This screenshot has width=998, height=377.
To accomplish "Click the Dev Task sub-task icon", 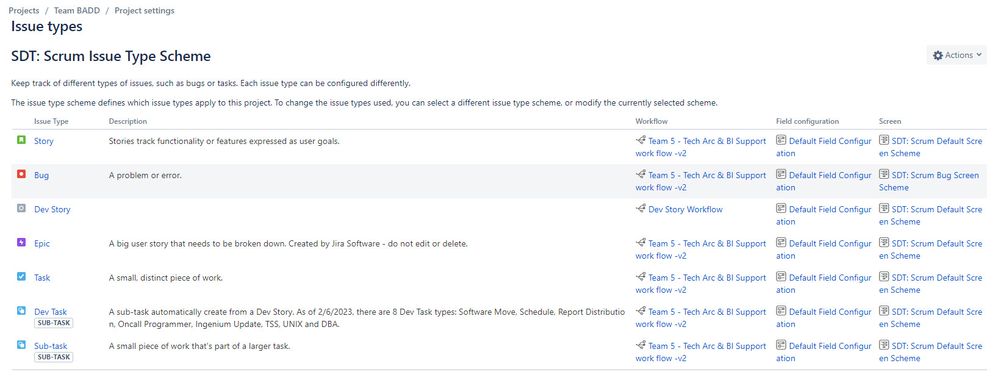I will click(x=21, y=311).
